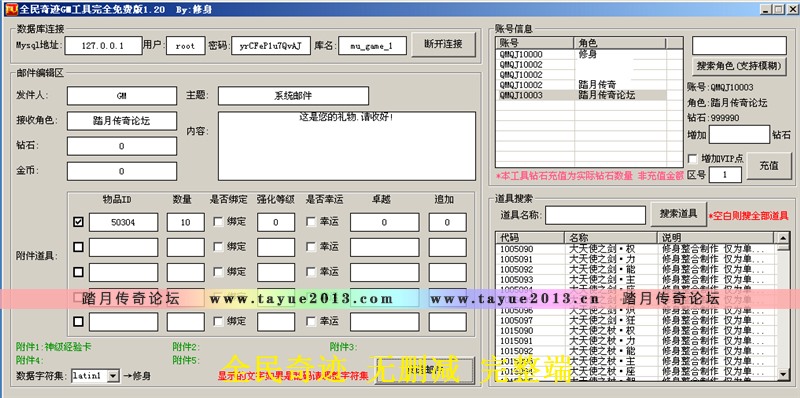
Task: Click the 金币 amount field
Action: pyautogui.click(x=122, y=171)
